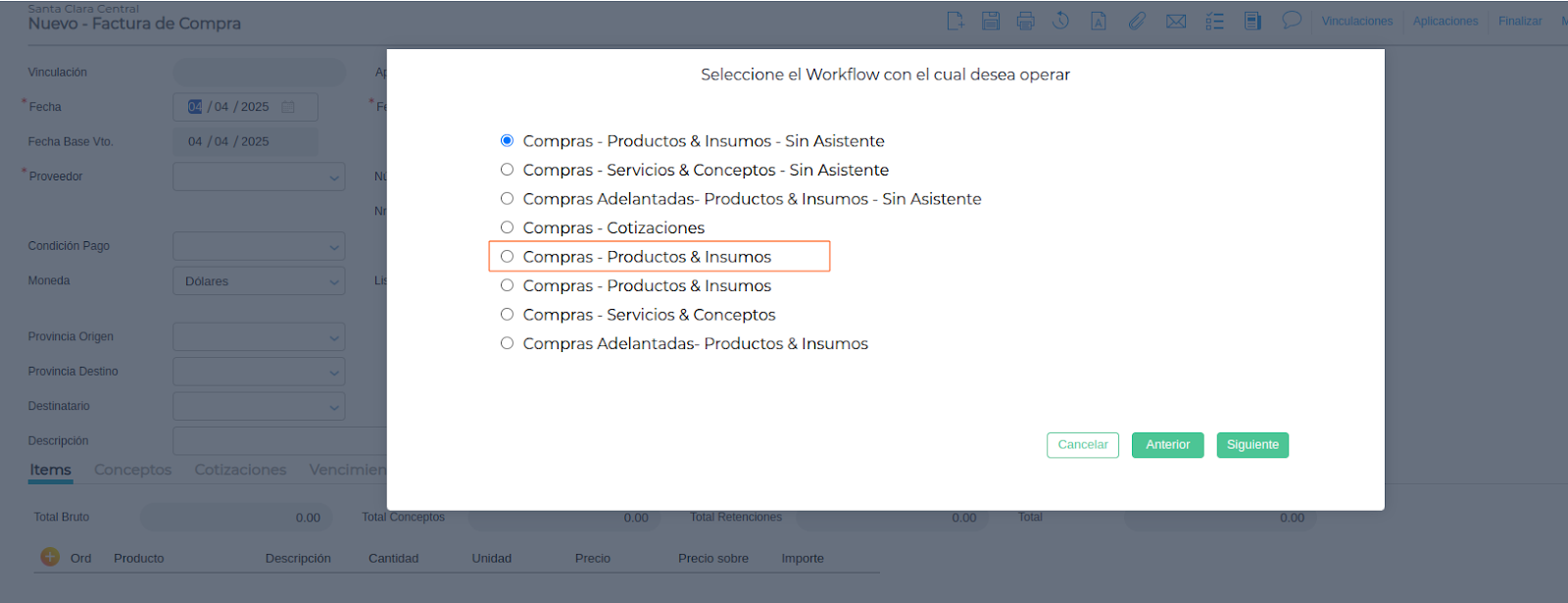Viewport: 1568px width, 603px height.
Task: Select Compras - Servicios & Conceptos - Sin Asistente
Action: 507,170
